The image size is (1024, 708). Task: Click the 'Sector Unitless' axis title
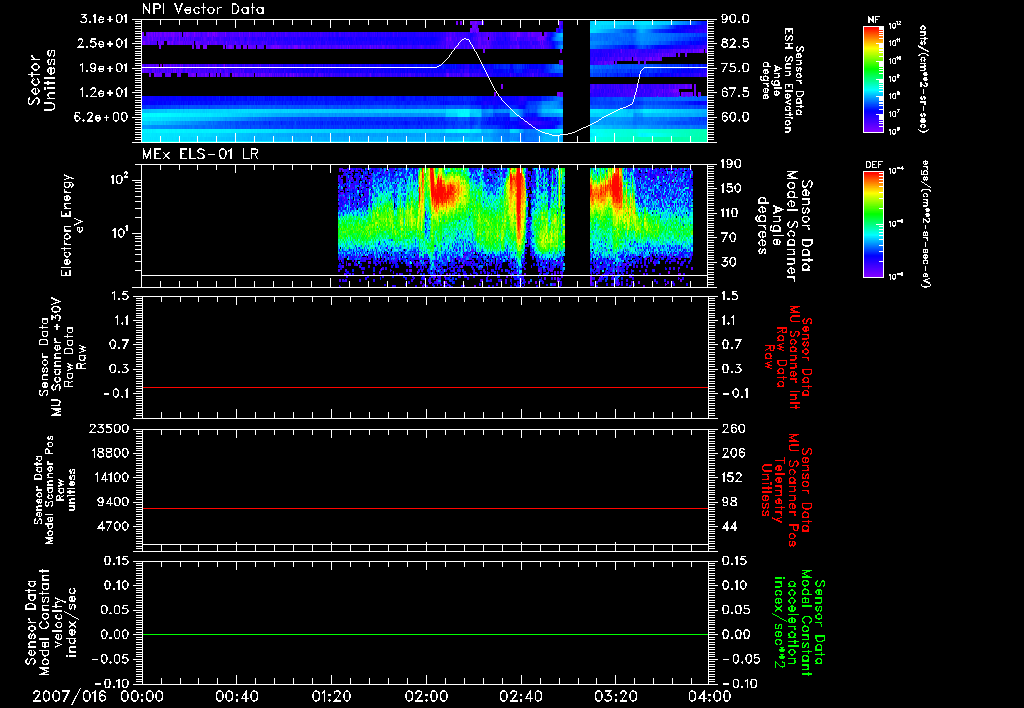pyautogui.click(x=42, y=80)
